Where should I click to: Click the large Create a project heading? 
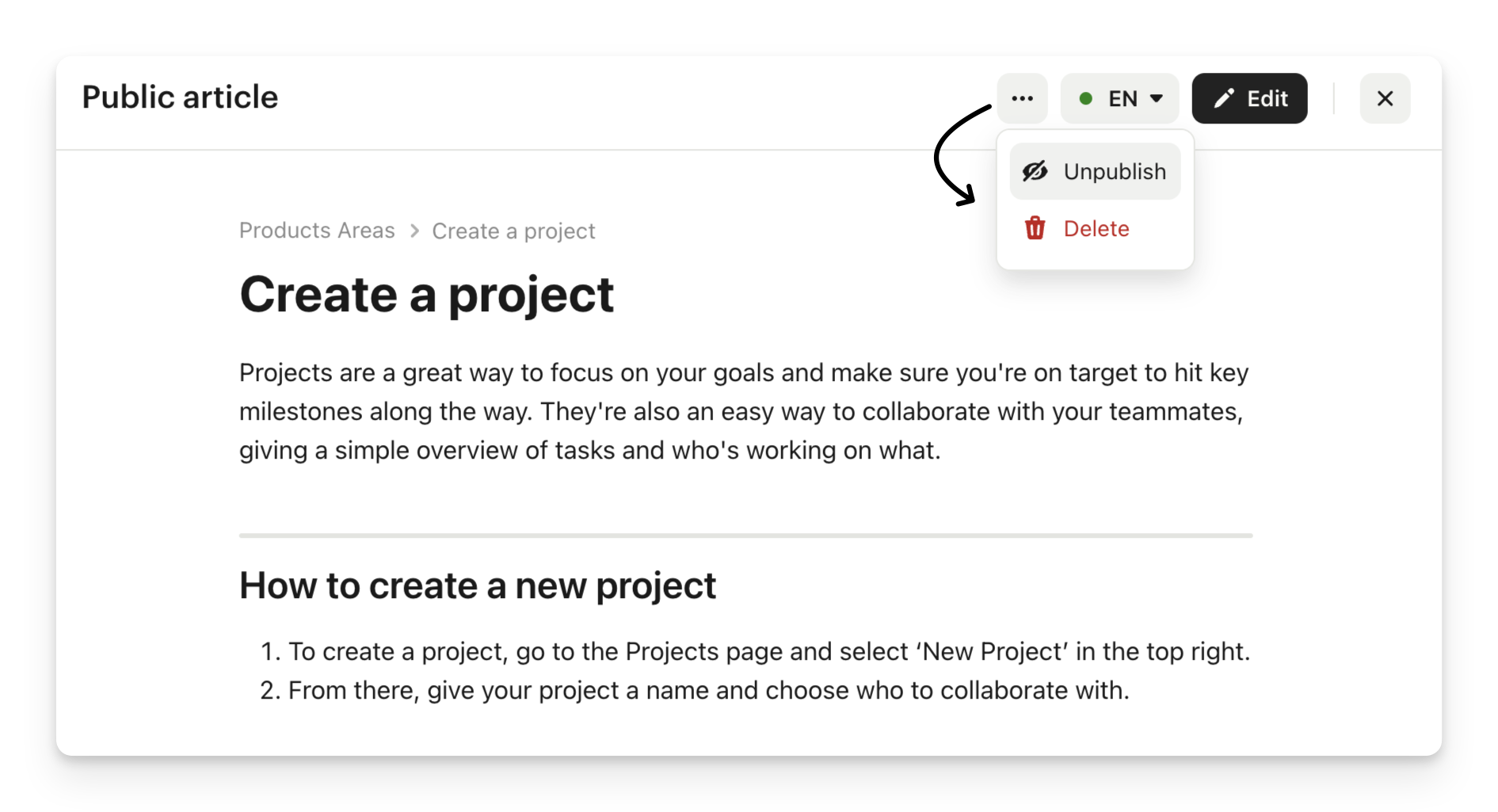pyautogui.click(x=426, y=295)
